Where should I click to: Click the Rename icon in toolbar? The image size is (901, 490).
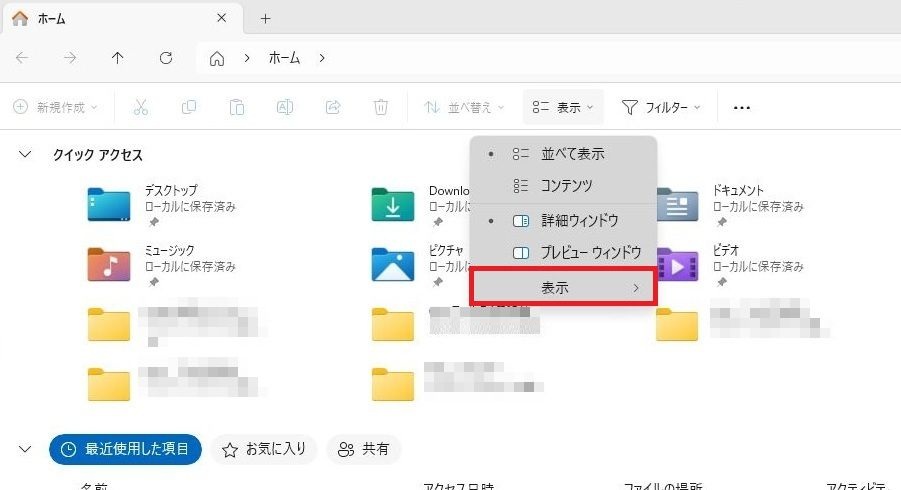pos(284,107)
